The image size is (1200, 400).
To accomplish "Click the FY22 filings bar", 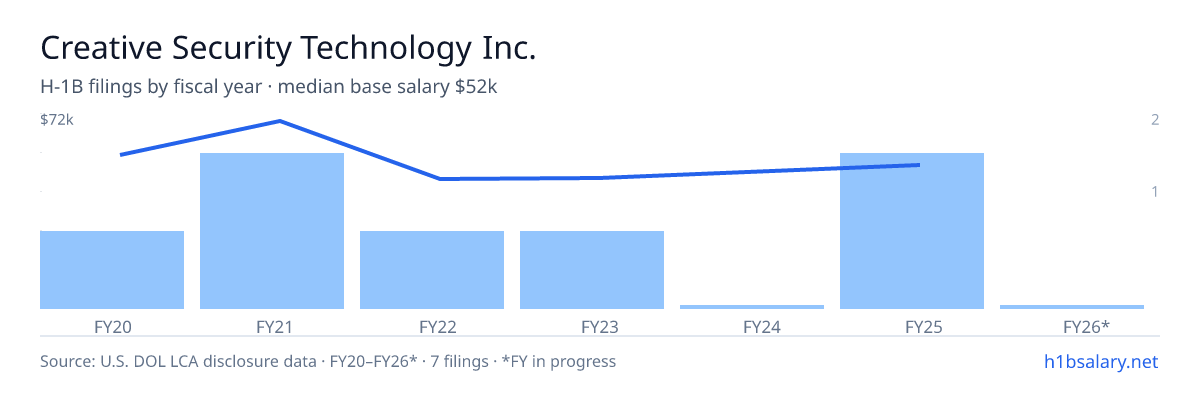I will pos(432,270).
